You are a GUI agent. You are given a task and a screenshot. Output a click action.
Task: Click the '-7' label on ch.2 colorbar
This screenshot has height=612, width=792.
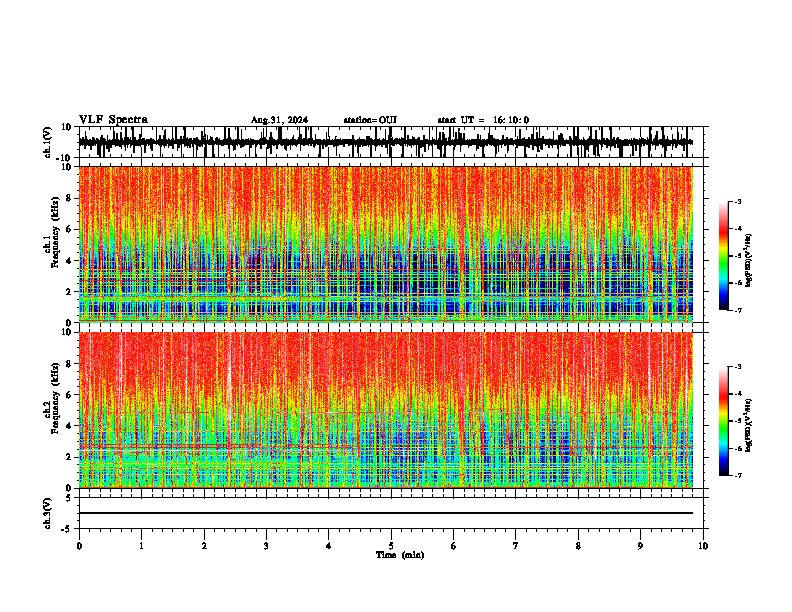[737, 476]
